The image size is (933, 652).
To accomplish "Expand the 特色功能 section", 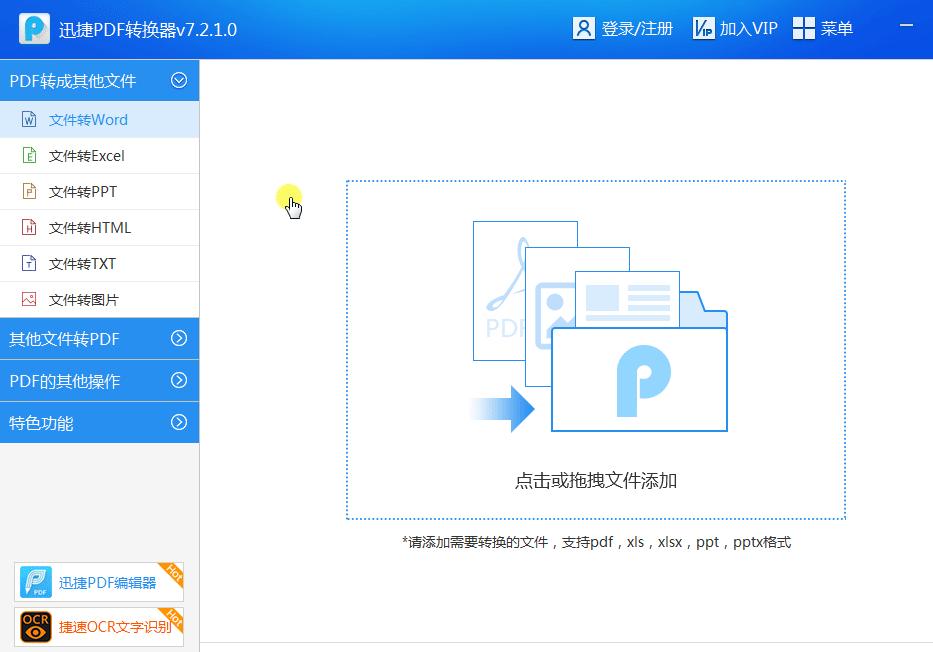I will [181, 422].
